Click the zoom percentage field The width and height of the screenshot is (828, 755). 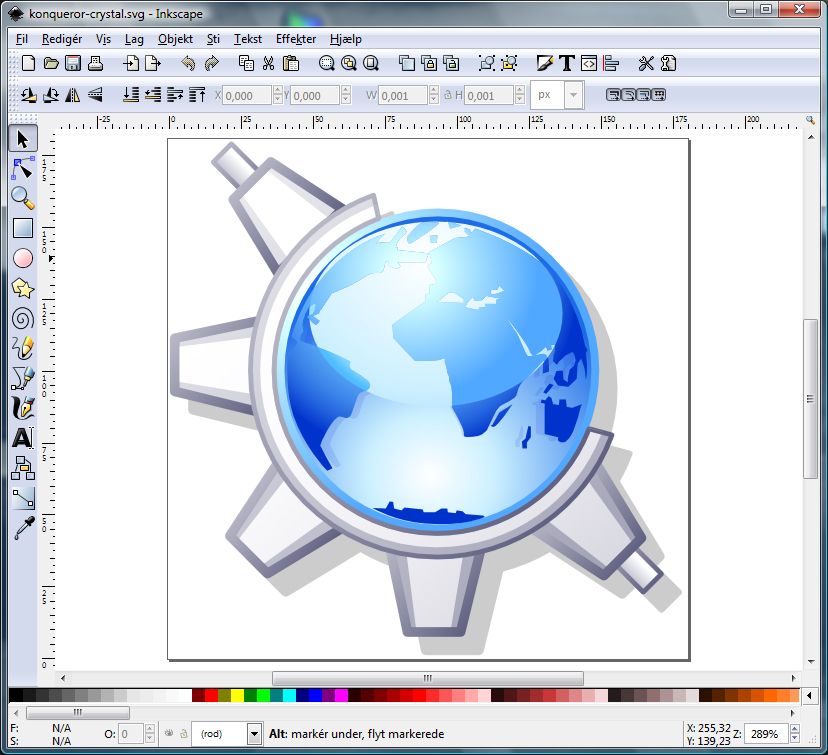click(764, 734)
